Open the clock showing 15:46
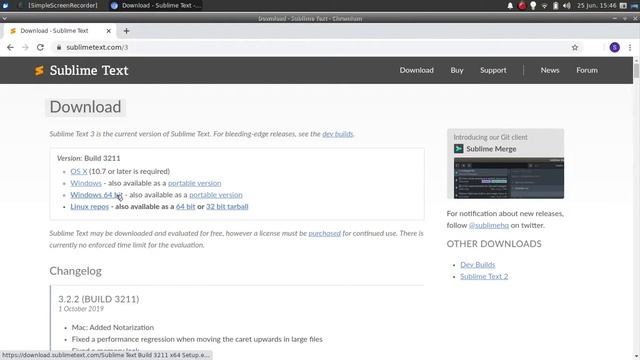Viewport: 640px width, 360px height. click(596, 6)
